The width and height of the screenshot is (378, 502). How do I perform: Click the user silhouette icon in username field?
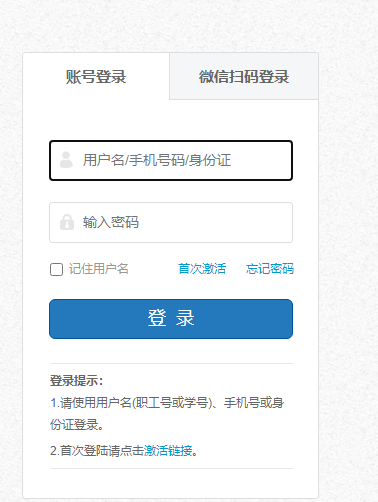pyautogui.click(x=66, y=160)
